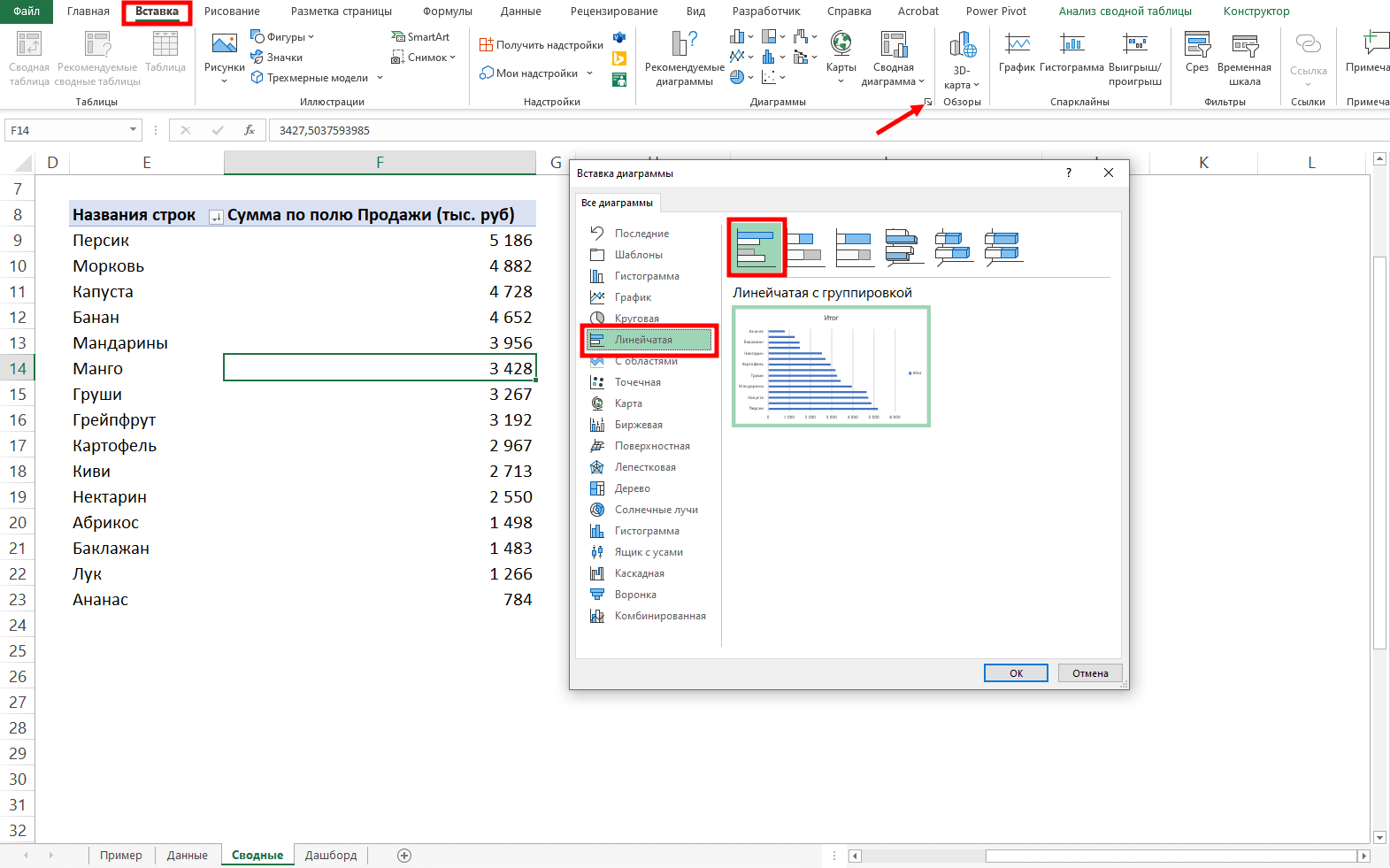Add a new sheet with plus button

pyautogui.click(x=404, y=856)
